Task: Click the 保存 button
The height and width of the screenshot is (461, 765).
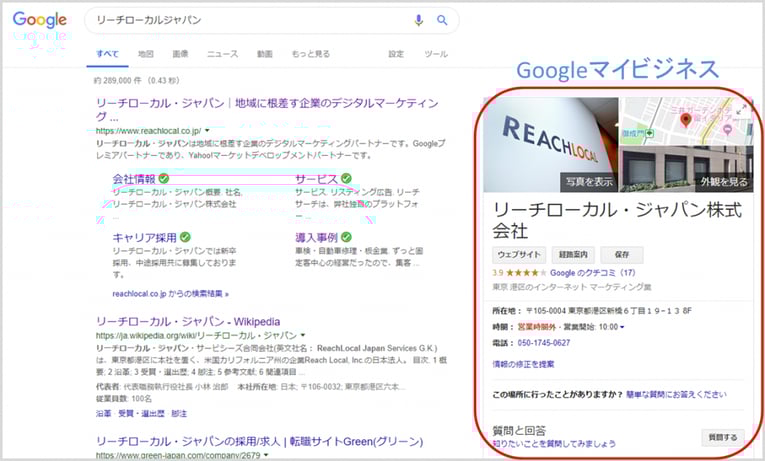Action: (x=622, y=255)
